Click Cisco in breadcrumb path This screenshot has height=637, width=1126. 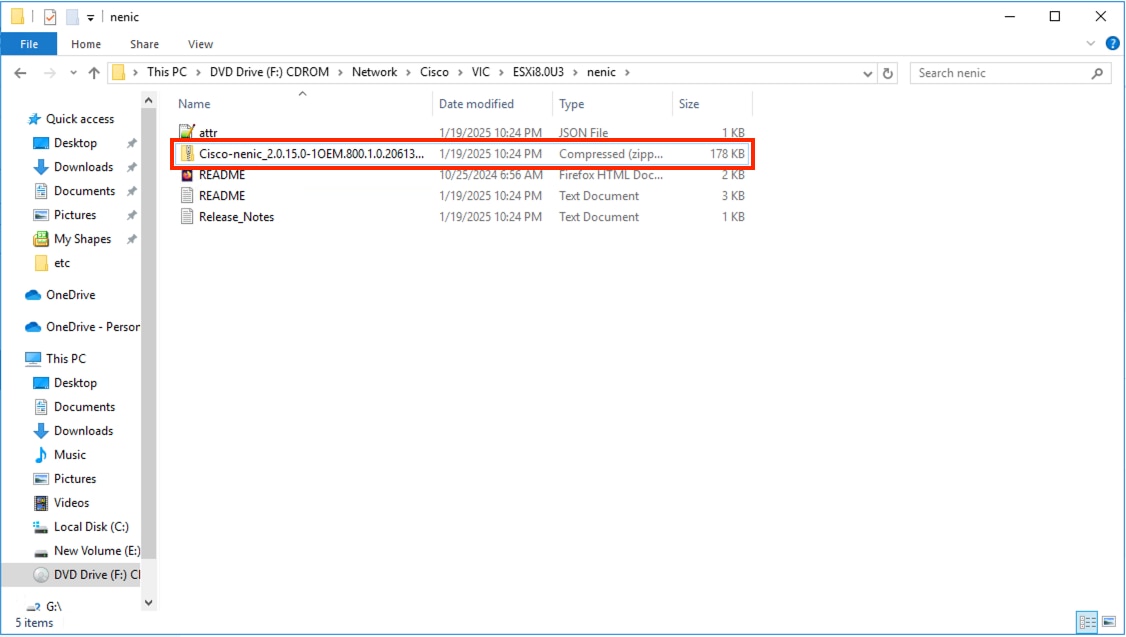pos(434,72)
